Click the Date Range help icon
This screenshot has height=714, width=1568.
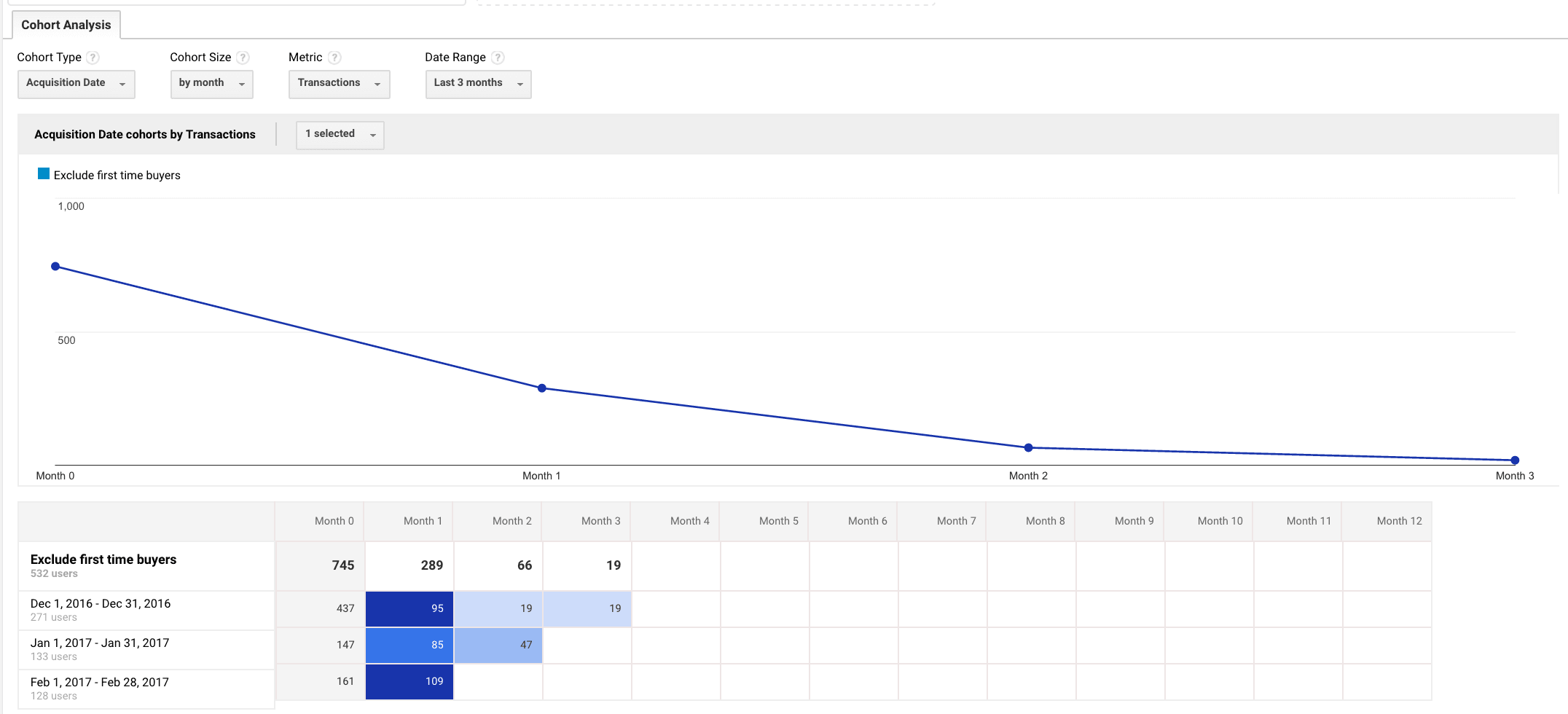pos(498,58)
